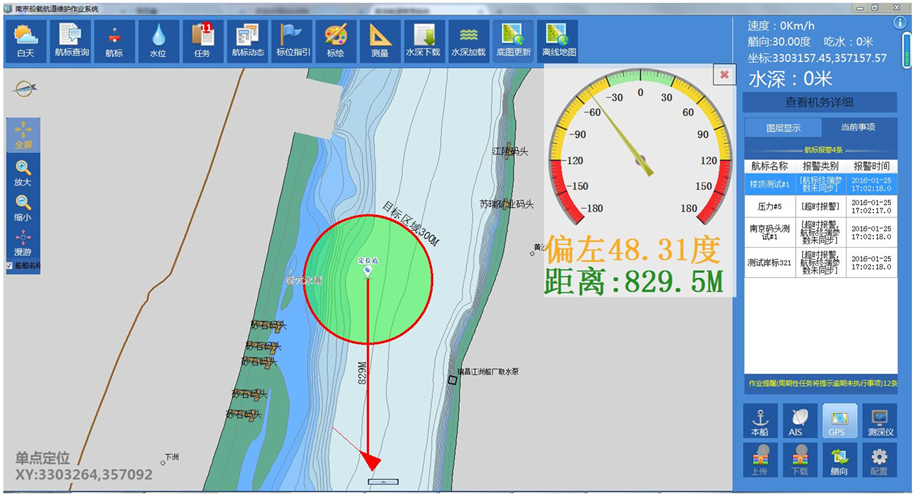Click the 航标 beacon toolbar icon

pos(115,41)
